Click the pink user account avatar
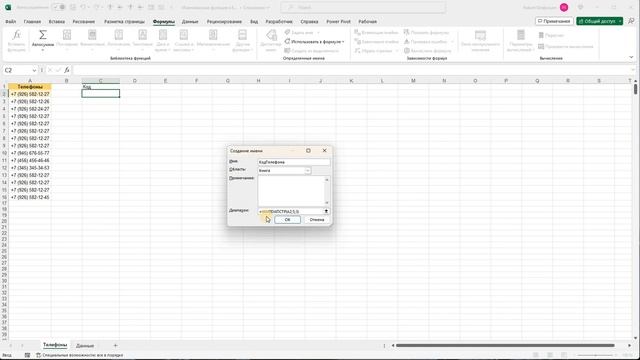The height and width of the screenshot is (360, 640). (x=564, y=7)
